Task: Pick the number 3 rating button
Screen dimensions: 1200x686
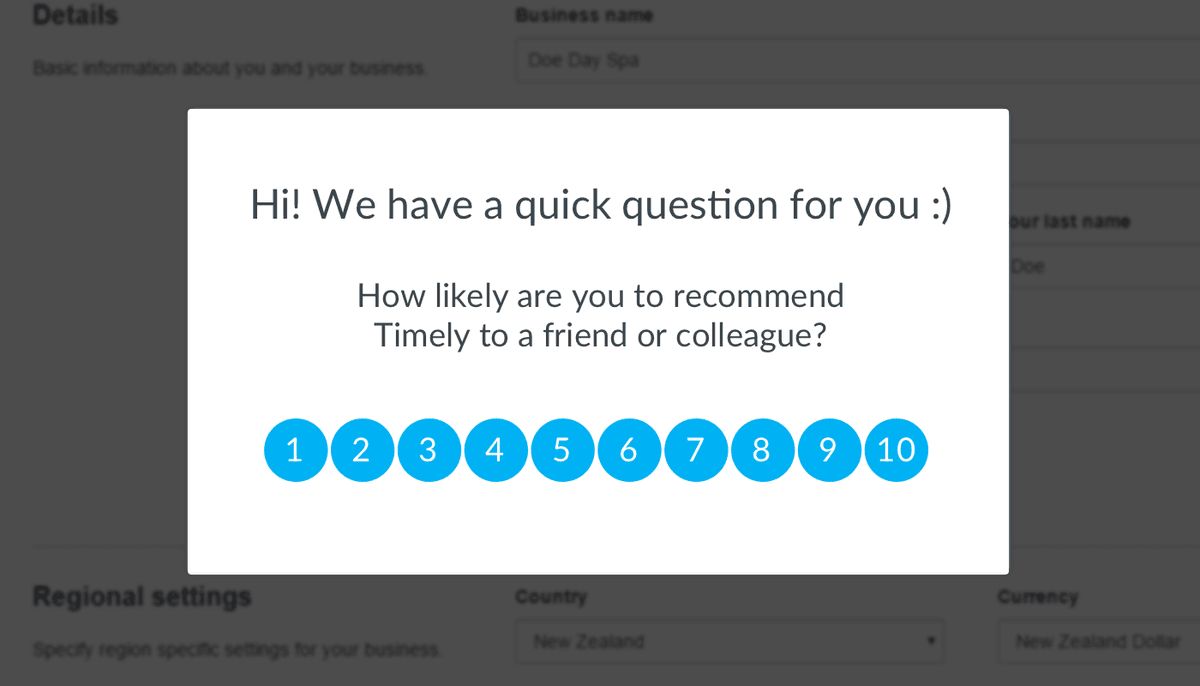Action: pyautogui.click(x=429, y=450)
